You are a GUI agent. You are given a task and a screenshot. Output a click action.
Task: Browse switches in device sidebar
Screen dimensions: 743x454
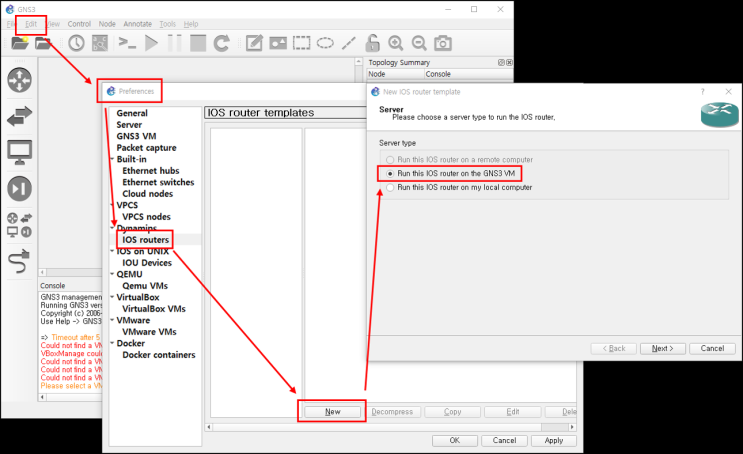pyautogui.click(x=19, y=116)
